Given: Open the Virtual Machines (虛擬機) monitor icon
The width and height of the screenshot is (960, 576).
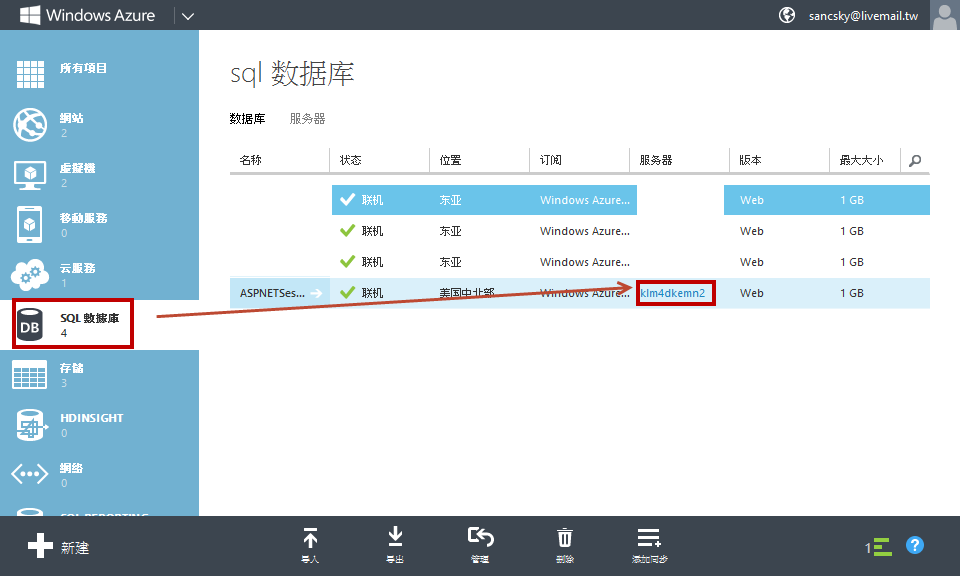Looking at the screenshot, I should [30, 175].
